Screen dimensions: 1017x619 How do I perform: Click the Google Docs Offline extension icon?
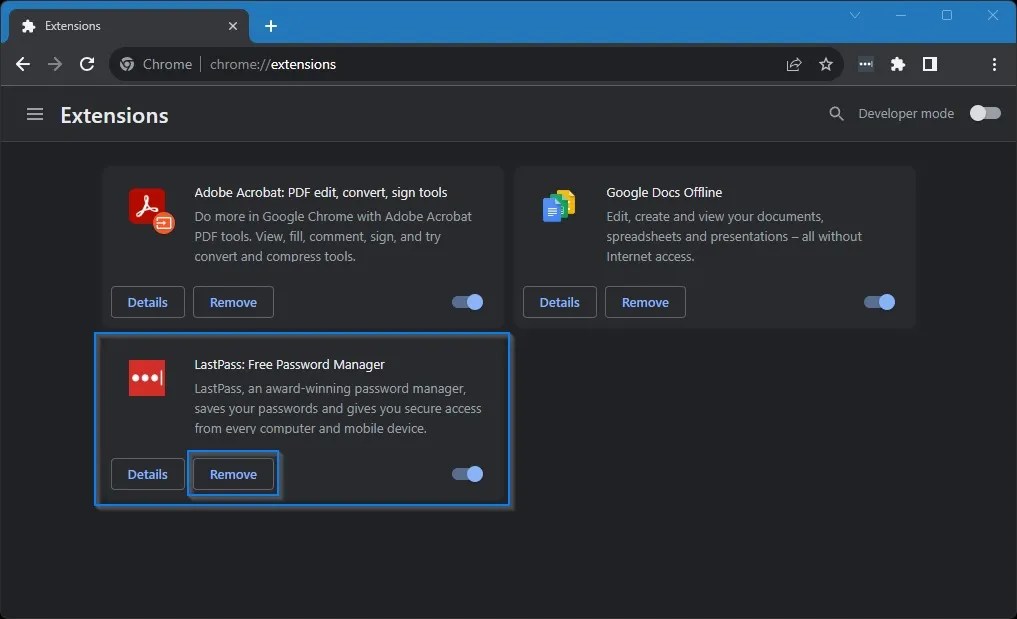click(557, 206)
